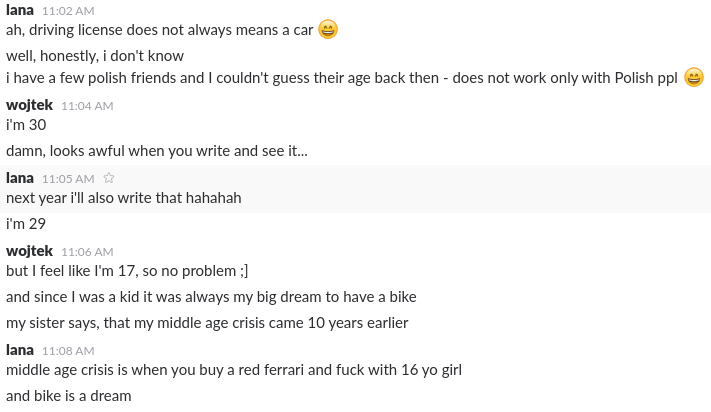Click the 'well, honestly, i don't know' message
The width and height of the screenshot is (711, 412).
[x=95, y=56]
